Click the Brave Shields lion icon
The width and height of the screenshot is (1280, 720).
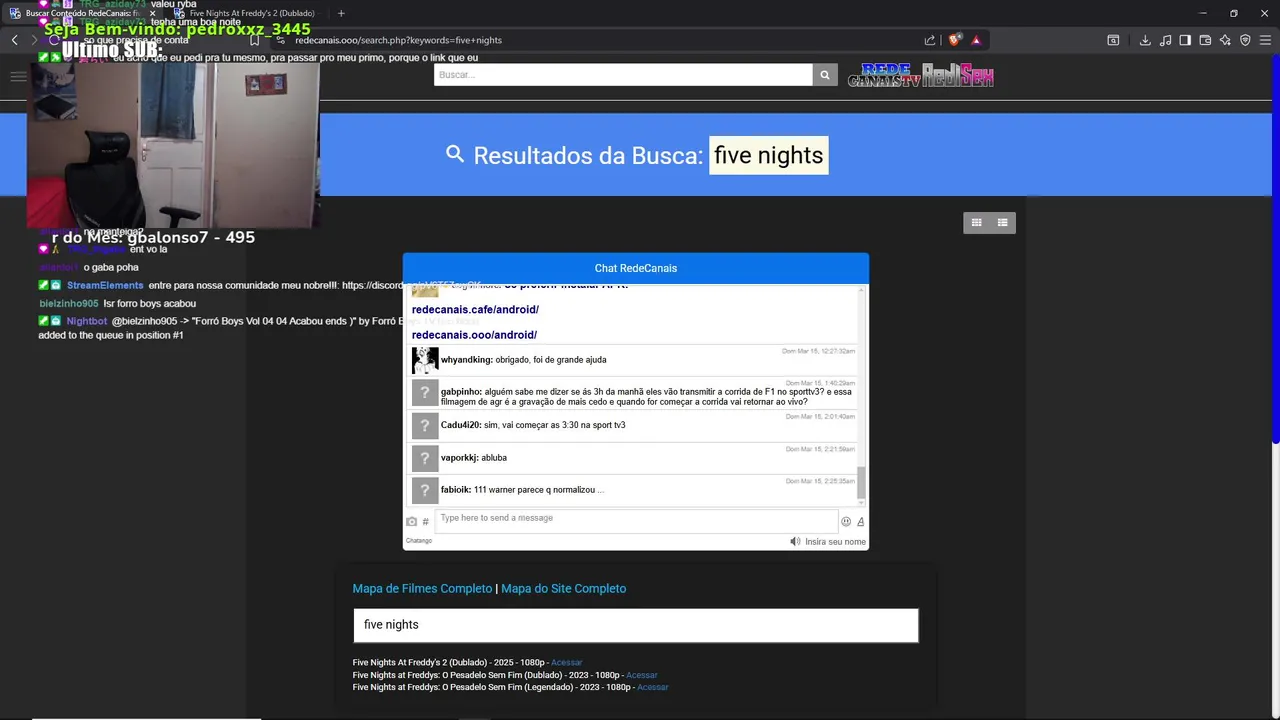pyautogui.click(x=955, y=40)
